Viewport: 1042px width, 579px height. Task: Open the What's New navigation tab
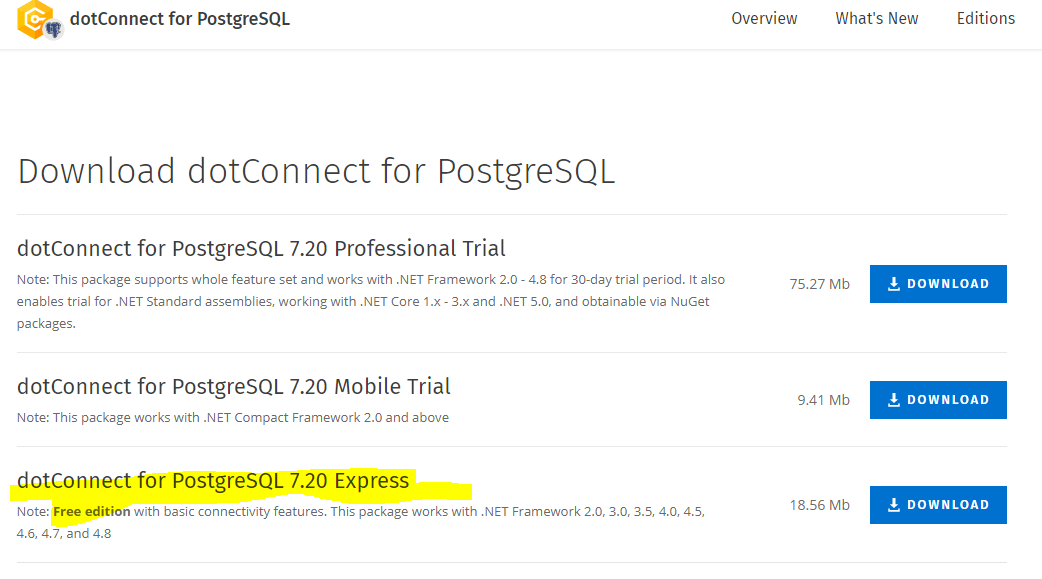pyautogui.click(x=877, y=19)
